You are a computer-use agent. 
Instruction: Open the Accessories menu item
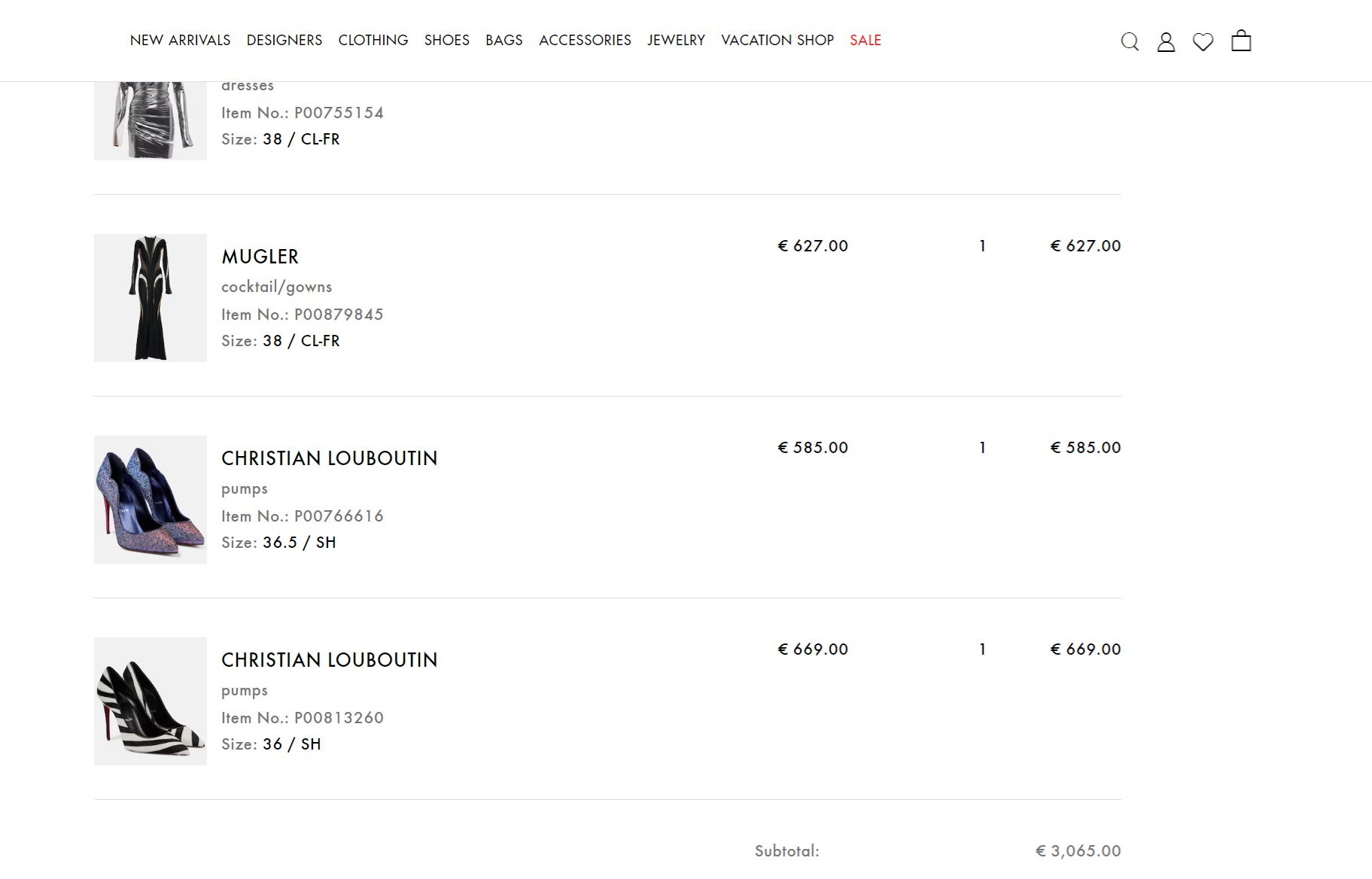coord(585,40)
